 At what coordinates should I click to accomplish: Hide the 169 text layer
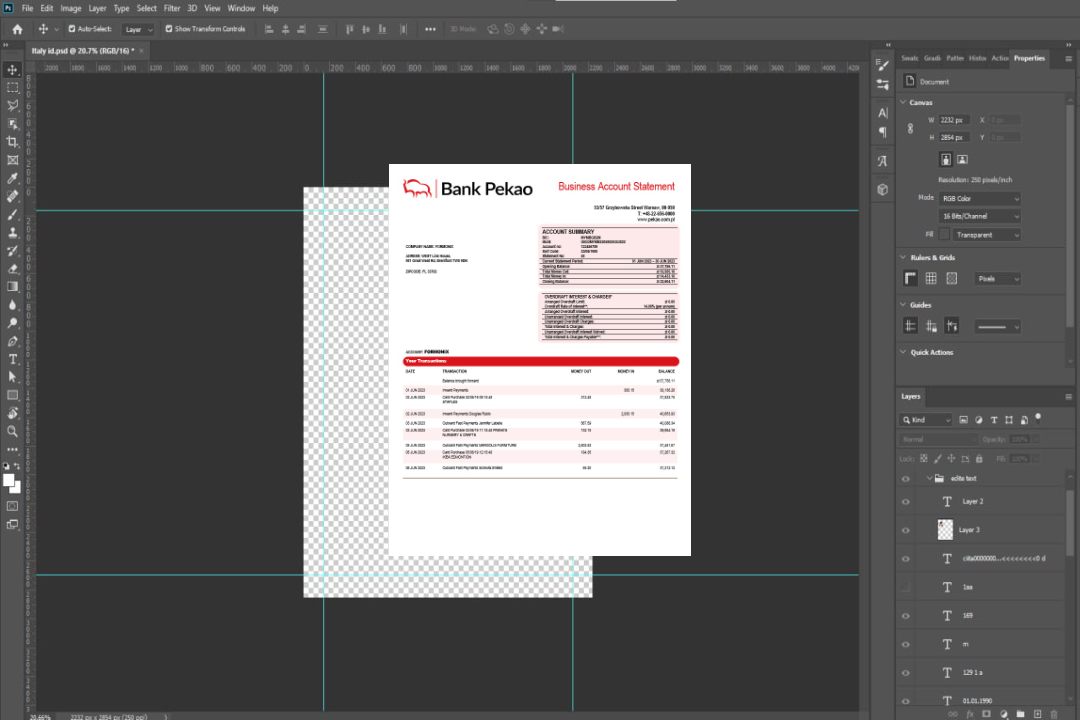tap(906, 616)
